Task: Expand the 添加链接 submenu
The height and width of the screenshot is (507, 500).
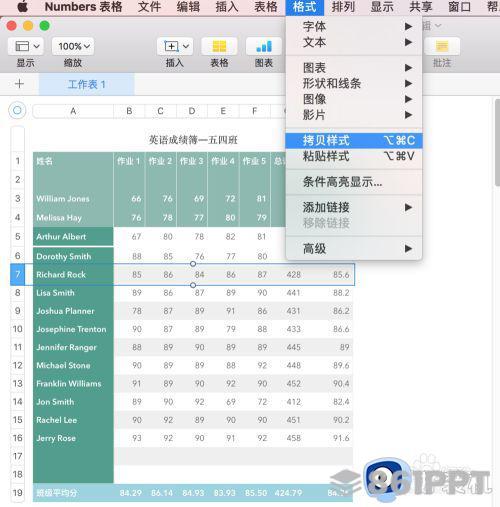Action: 354,207
